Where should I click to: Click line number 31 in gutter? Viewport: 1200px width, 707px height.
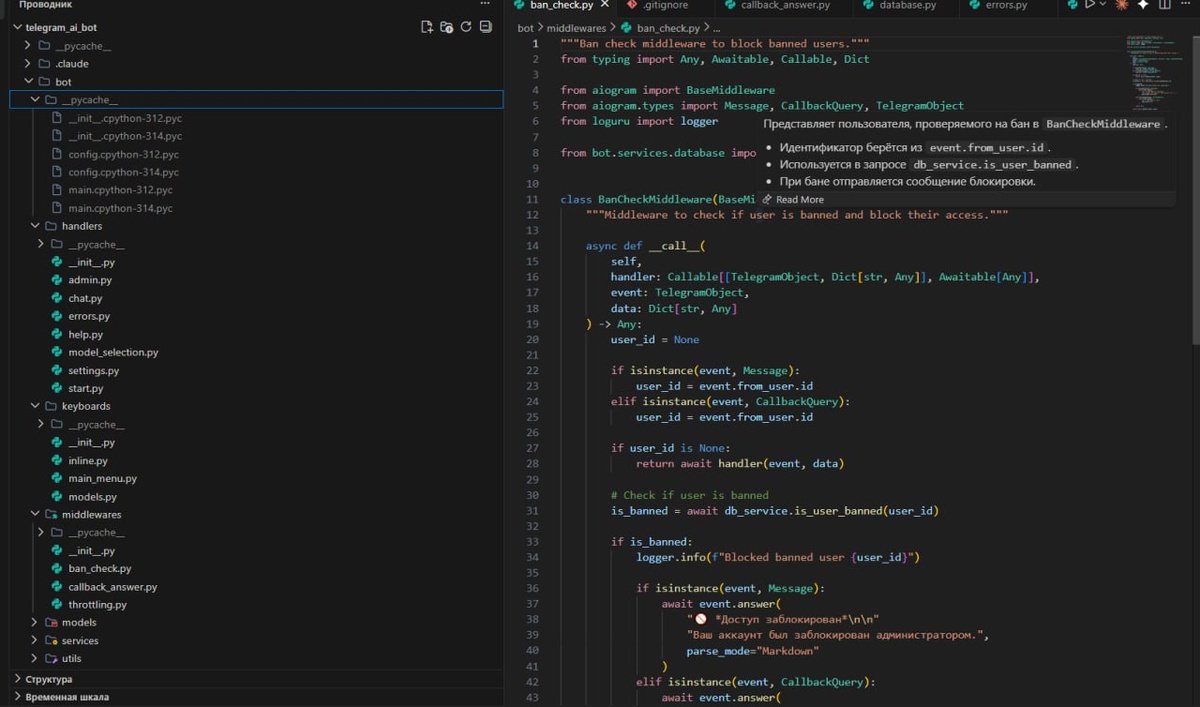[533, 510]
